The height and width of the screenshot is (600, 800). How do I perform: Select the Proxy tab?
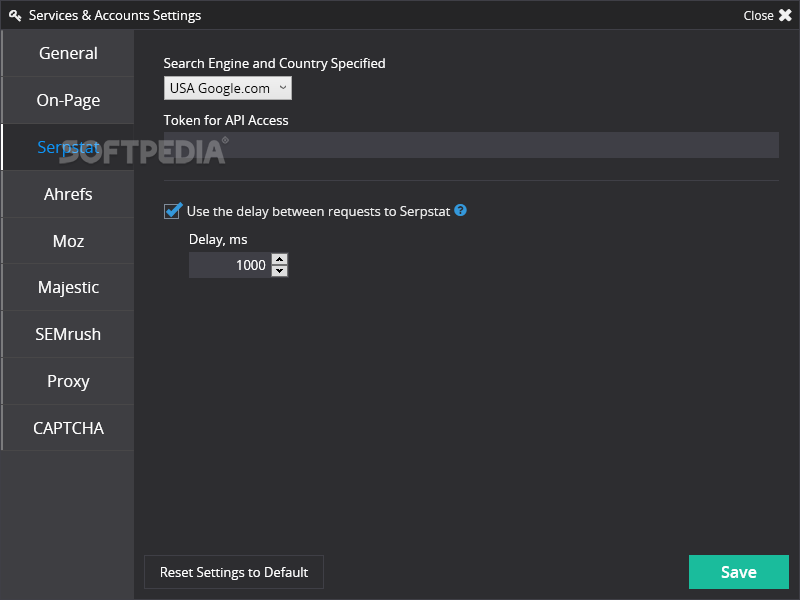[68, 381]
